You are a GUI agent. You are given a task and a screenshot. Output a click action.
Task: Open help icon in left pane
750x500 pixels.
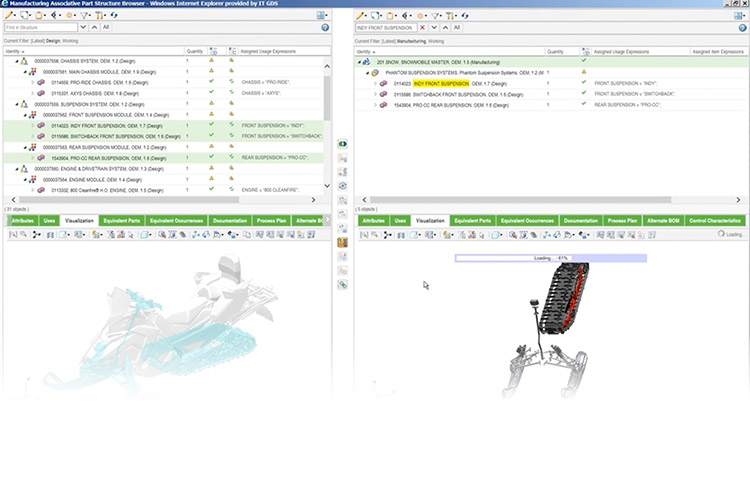pos(325,28)
